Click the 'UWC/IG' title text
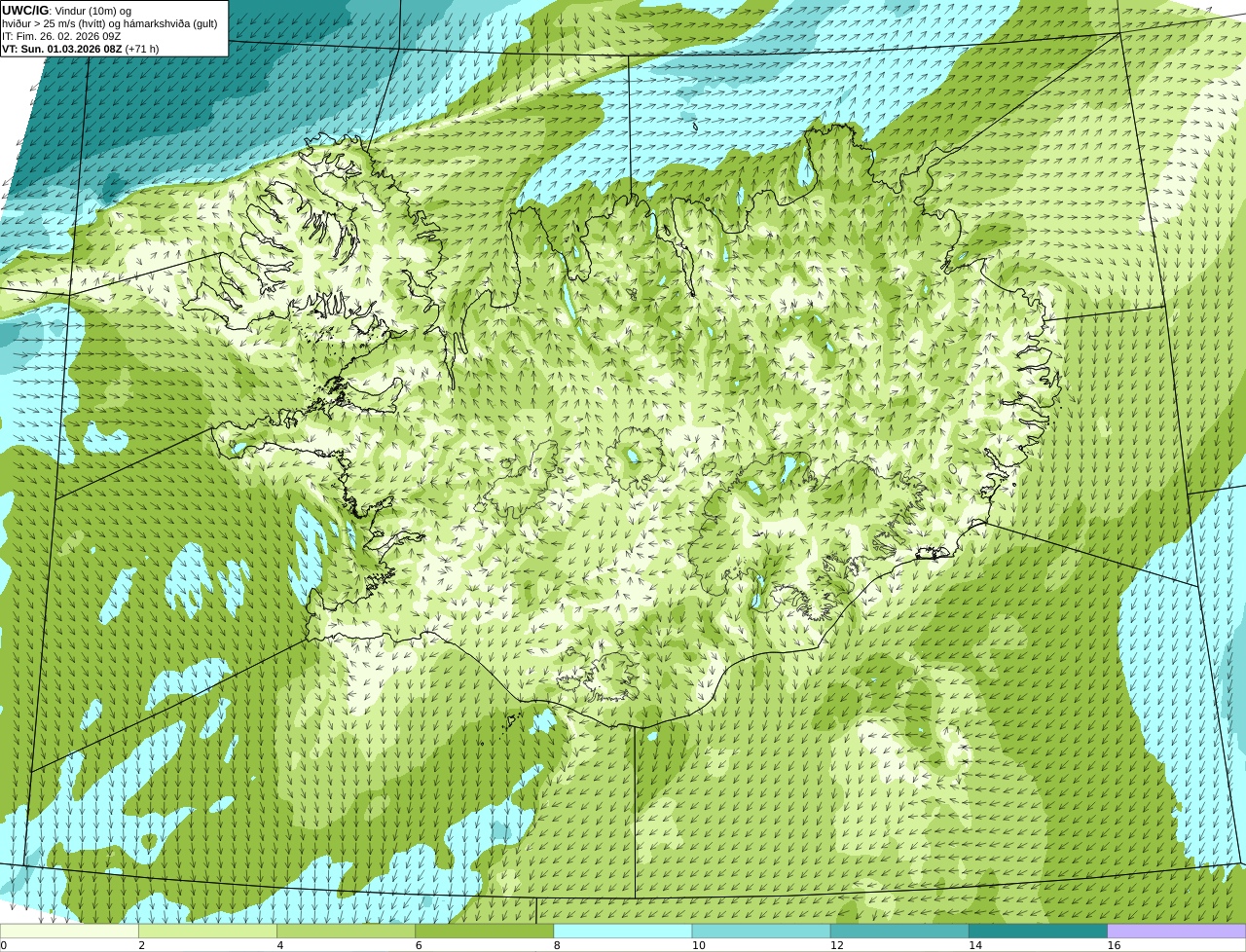Image resolution: width=1246 pixels, height=952 pixels. click(25, 10)
